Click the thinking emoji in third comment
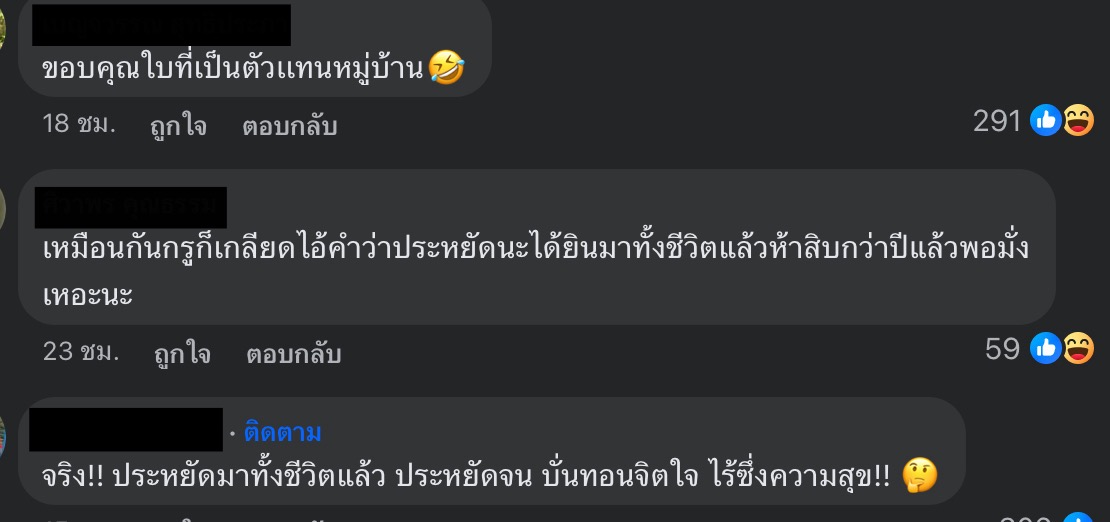Screen dimensions: 1110x522 coord(920,476)
